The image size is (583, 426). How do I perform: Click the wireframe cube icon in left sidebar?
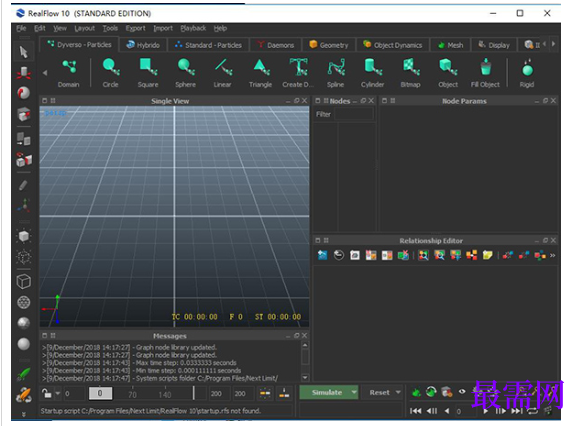(24, 281)
